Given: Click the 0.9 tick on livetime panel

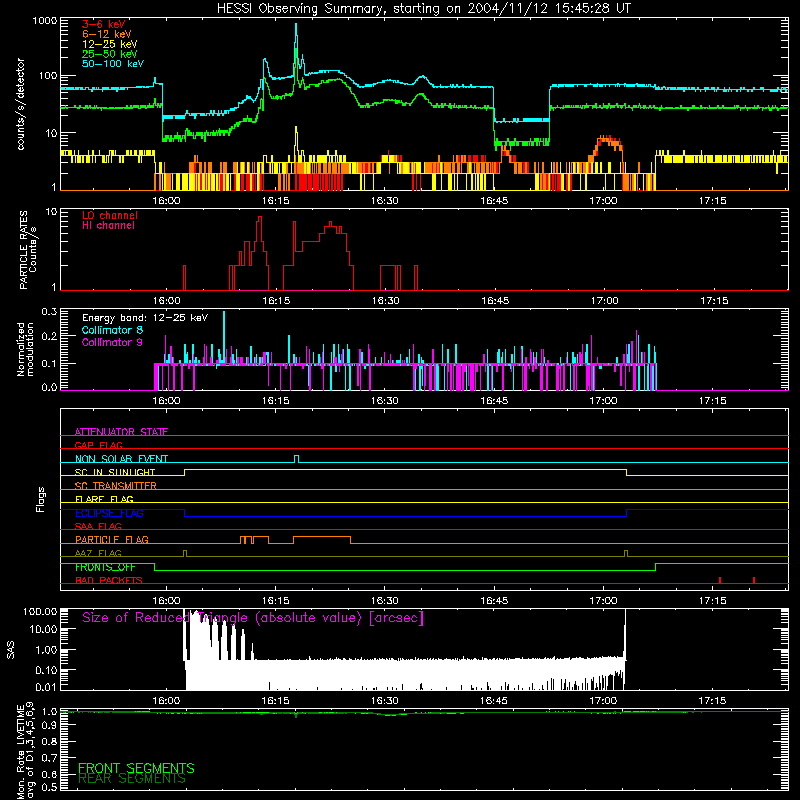Looking at the screenshot, I should [x=49, y=726].
